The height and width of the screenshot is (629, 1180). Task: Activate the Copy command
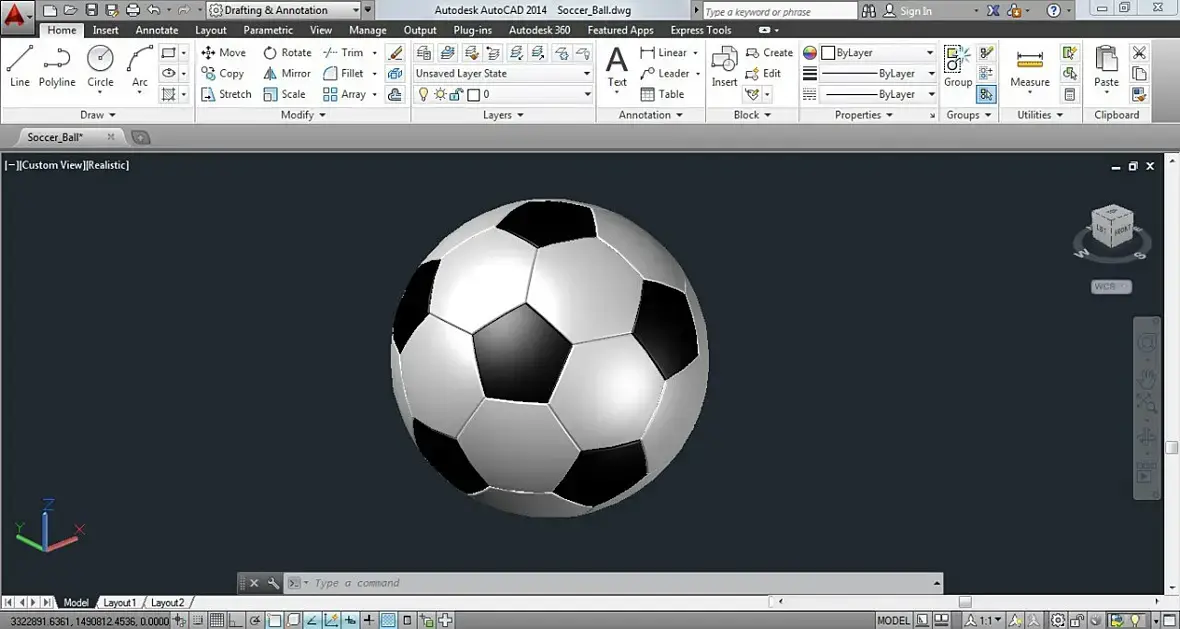click(223, 73)
